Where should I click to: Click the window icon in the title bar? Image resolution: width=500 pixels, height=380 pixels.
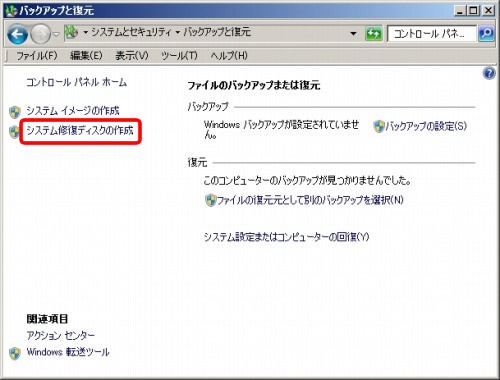(x=11, y=11)
